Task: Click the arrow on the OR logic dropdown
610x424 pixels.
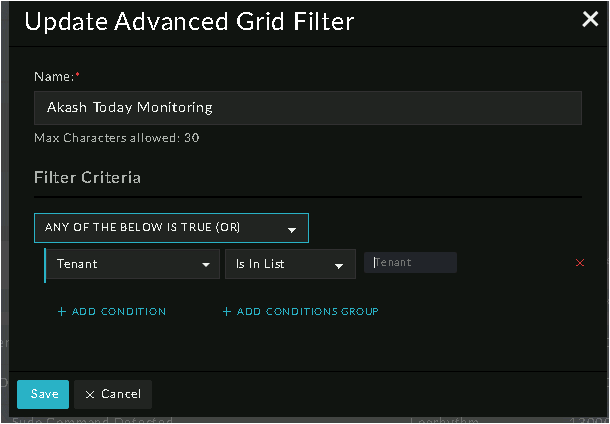Action: click(x=292, y=229)
